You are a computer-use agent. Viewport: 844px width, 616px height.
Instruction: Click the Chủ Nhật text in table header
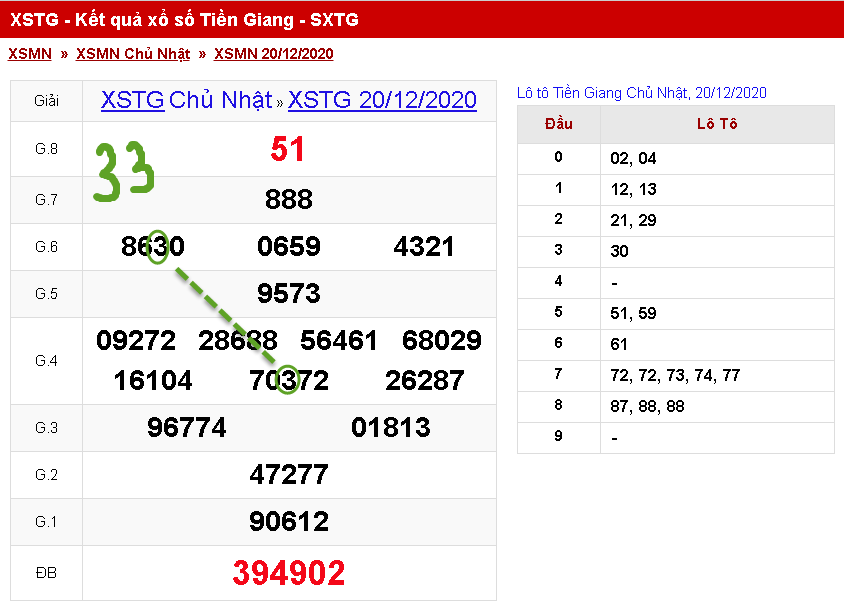221,100
